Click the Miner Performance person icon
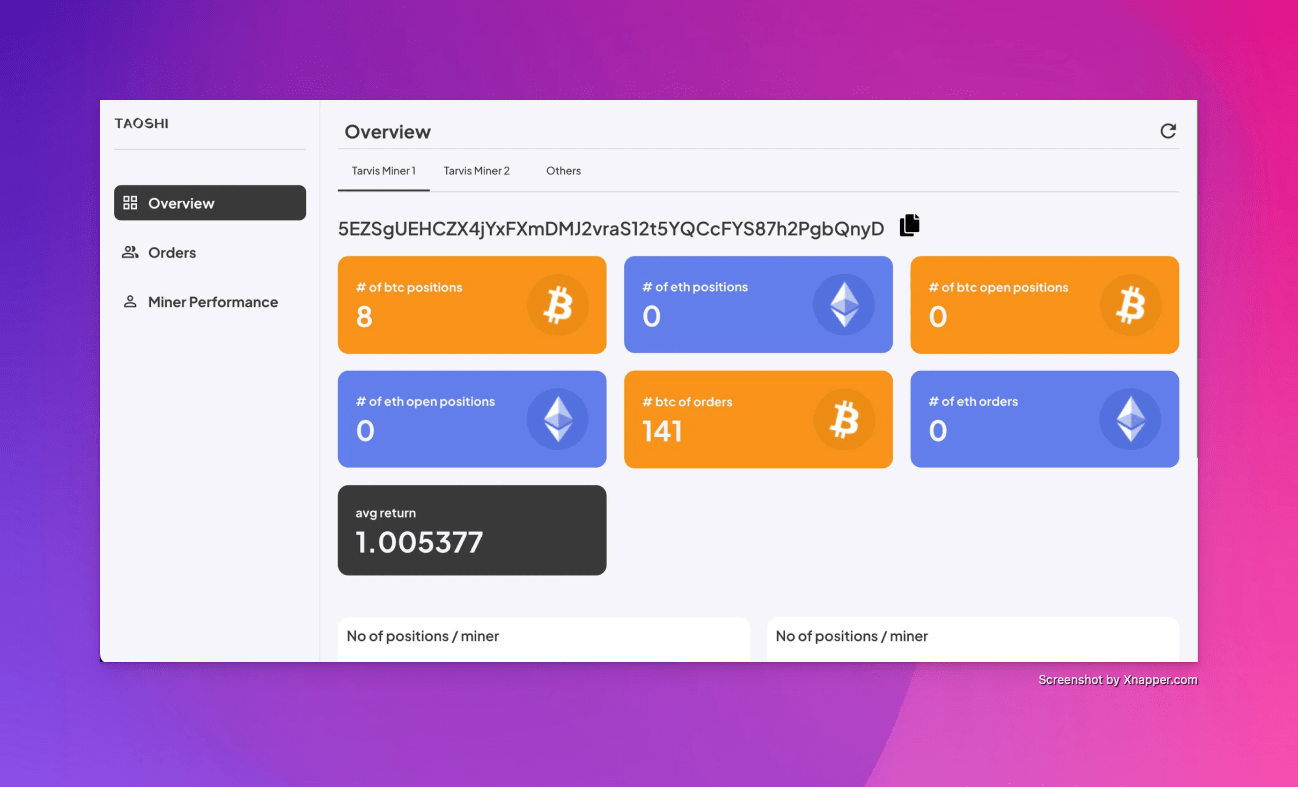The width and height of the screenshot is (1298, 787). tap(130, 301)
